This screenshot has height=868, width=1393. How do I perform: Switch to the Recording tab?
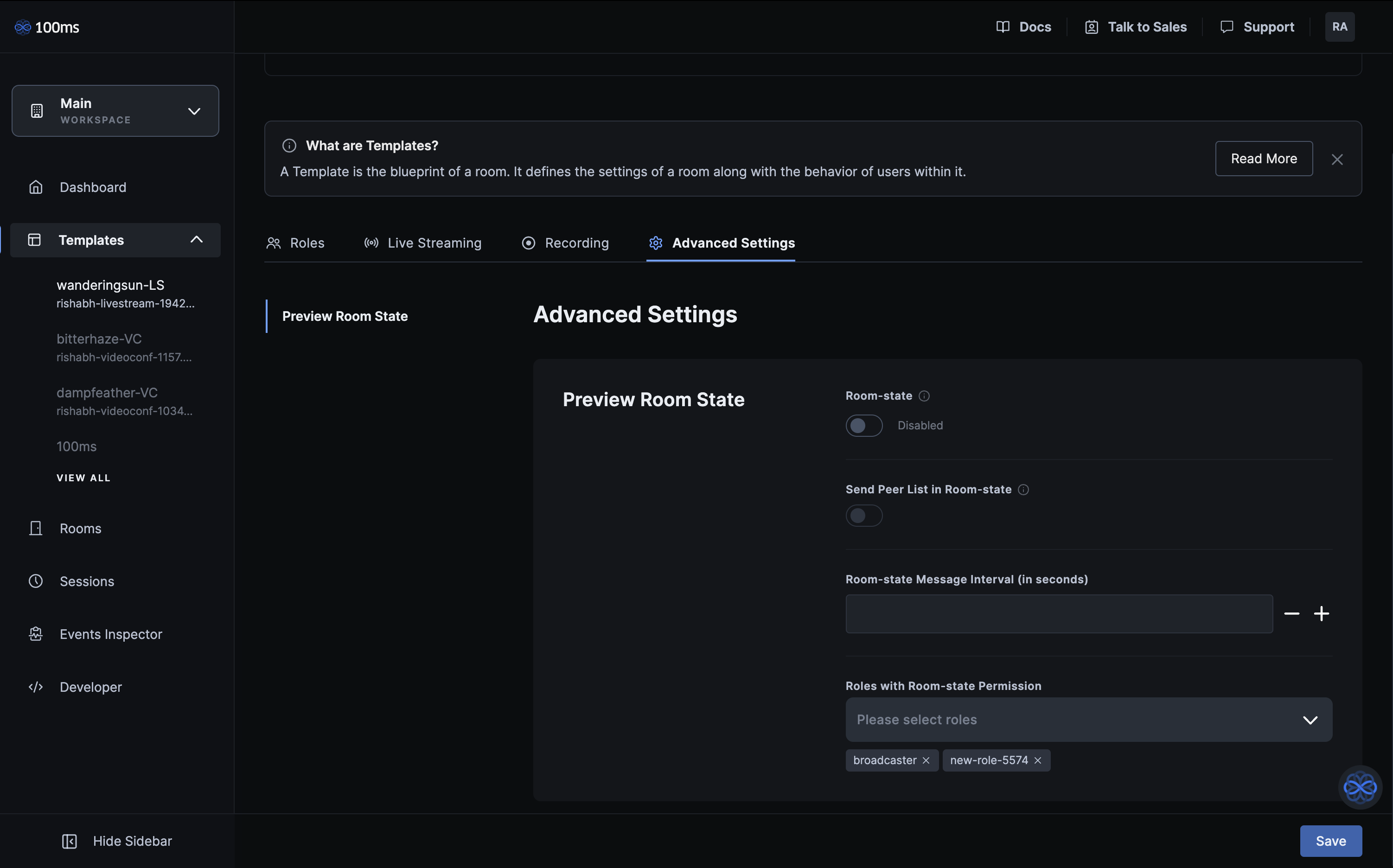pyautogui.click(x=565, y=243)
